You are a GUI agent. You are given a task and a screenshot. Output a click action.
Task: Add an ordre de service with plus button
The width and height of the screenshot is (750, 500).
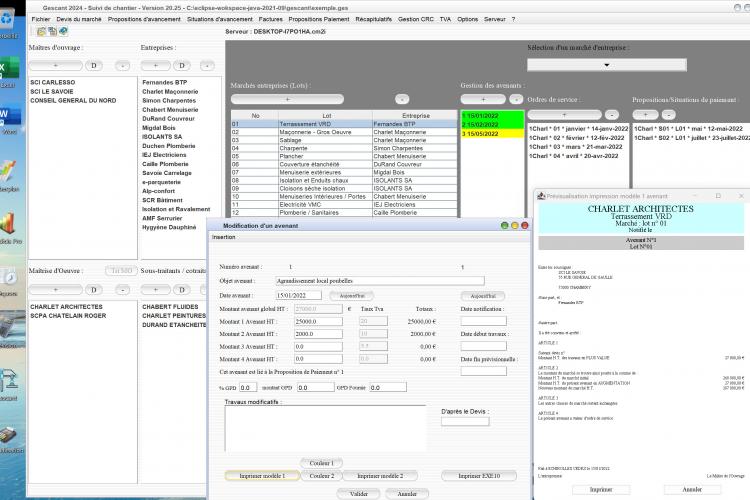564,115
